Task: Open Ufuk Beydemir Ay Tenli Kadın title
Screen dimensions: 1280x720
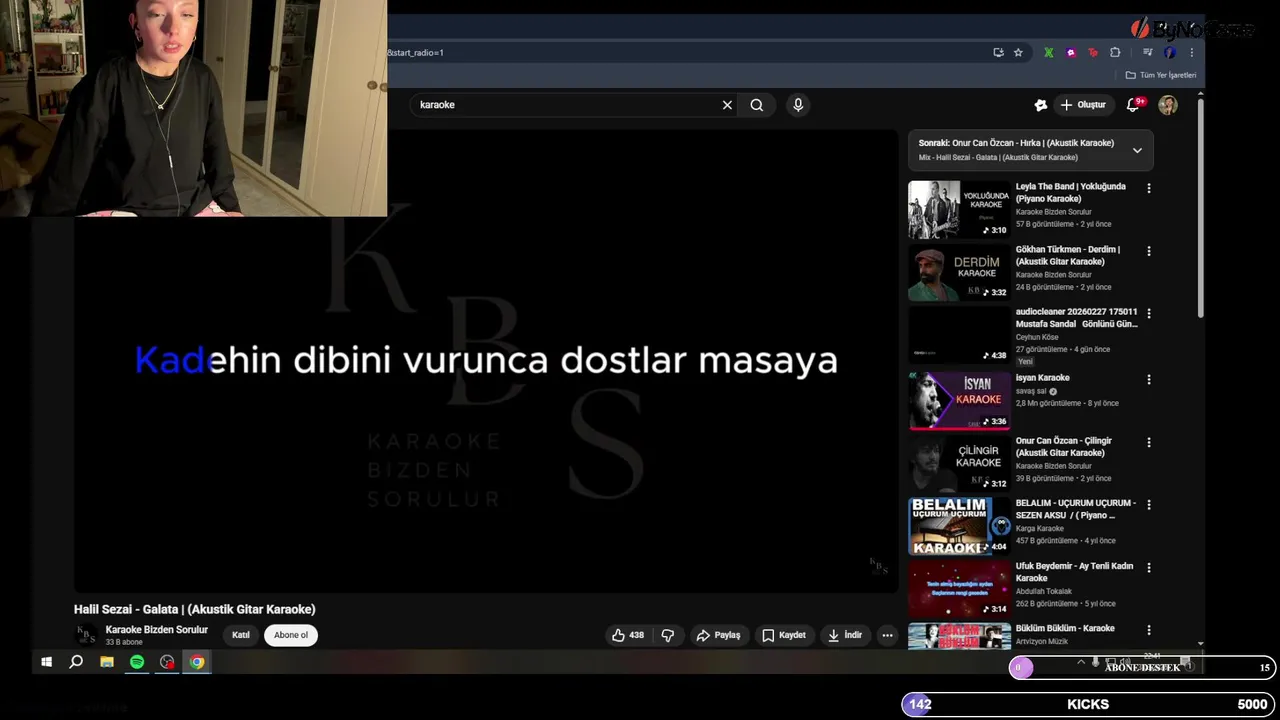Action: (x=1075, y=572)
